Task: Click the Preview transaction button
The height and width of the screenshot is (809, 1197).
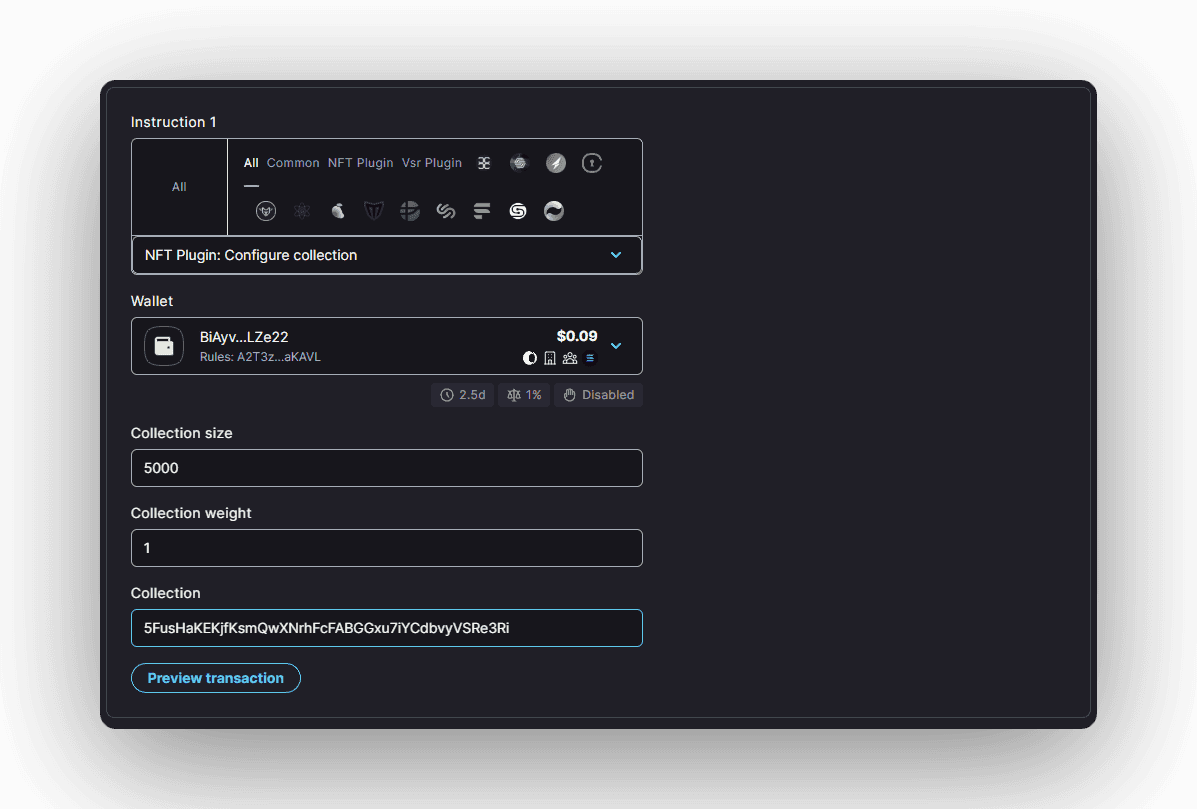Action: coord(216,678)
